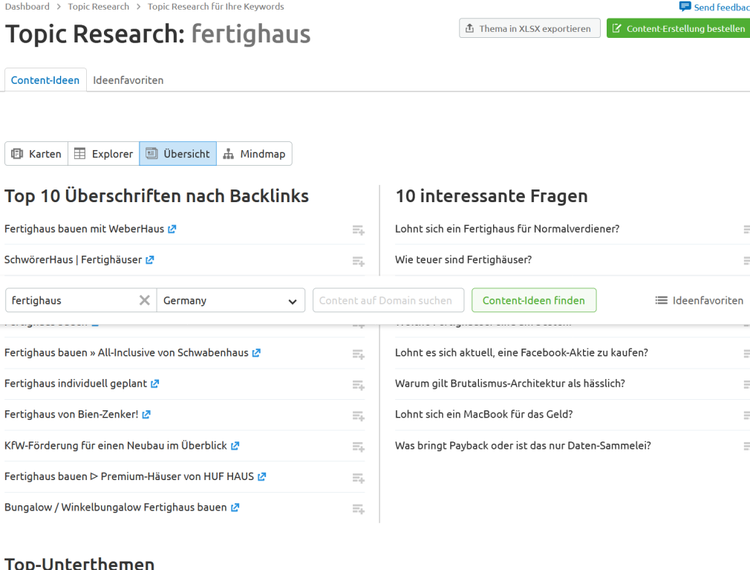Open external link icon for Fertighaus von Bien-Zenker!

146,415
